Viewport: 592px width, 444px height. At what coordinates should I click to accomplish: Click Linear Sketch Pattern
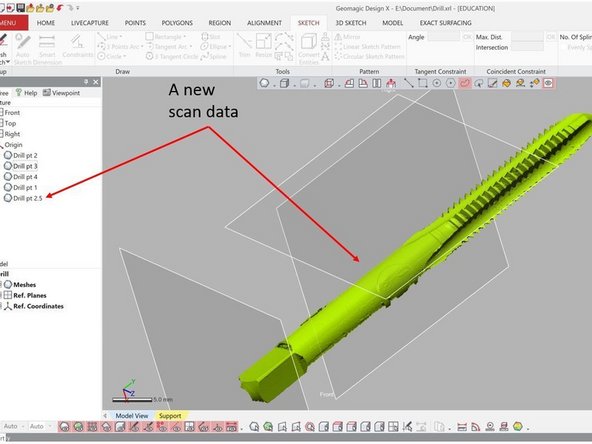[x=367, y=46]
